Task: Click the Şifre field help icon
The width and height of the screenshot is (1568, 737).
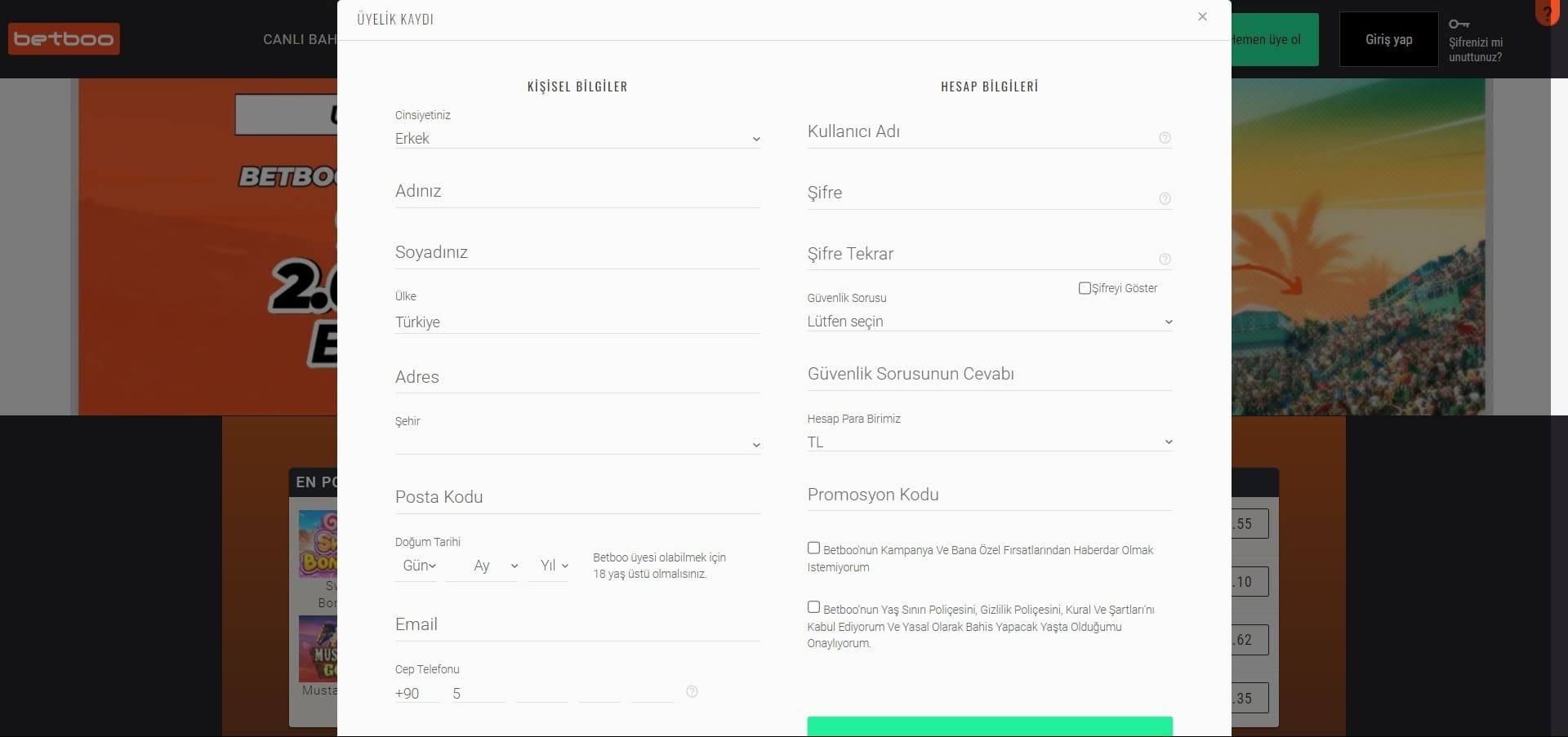Action: coord(1165,198)
